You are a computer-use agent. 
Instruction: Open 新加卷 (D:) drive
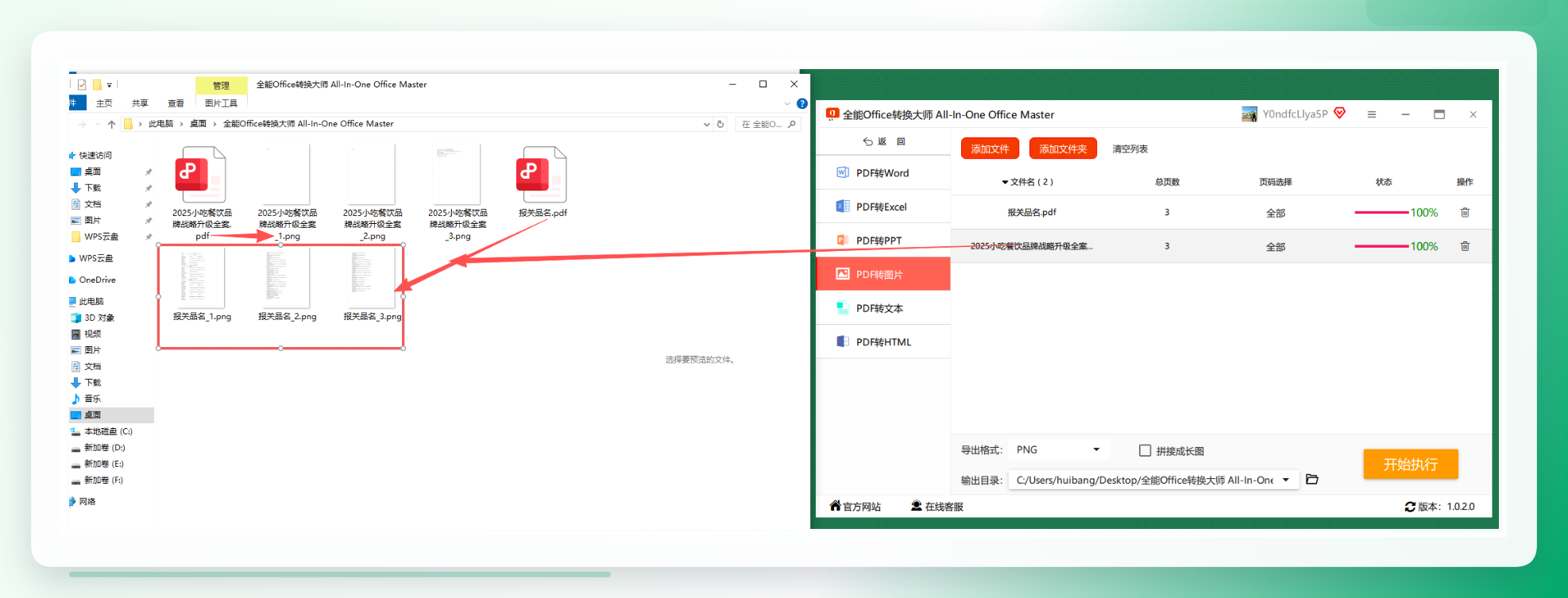click(104, 448)
